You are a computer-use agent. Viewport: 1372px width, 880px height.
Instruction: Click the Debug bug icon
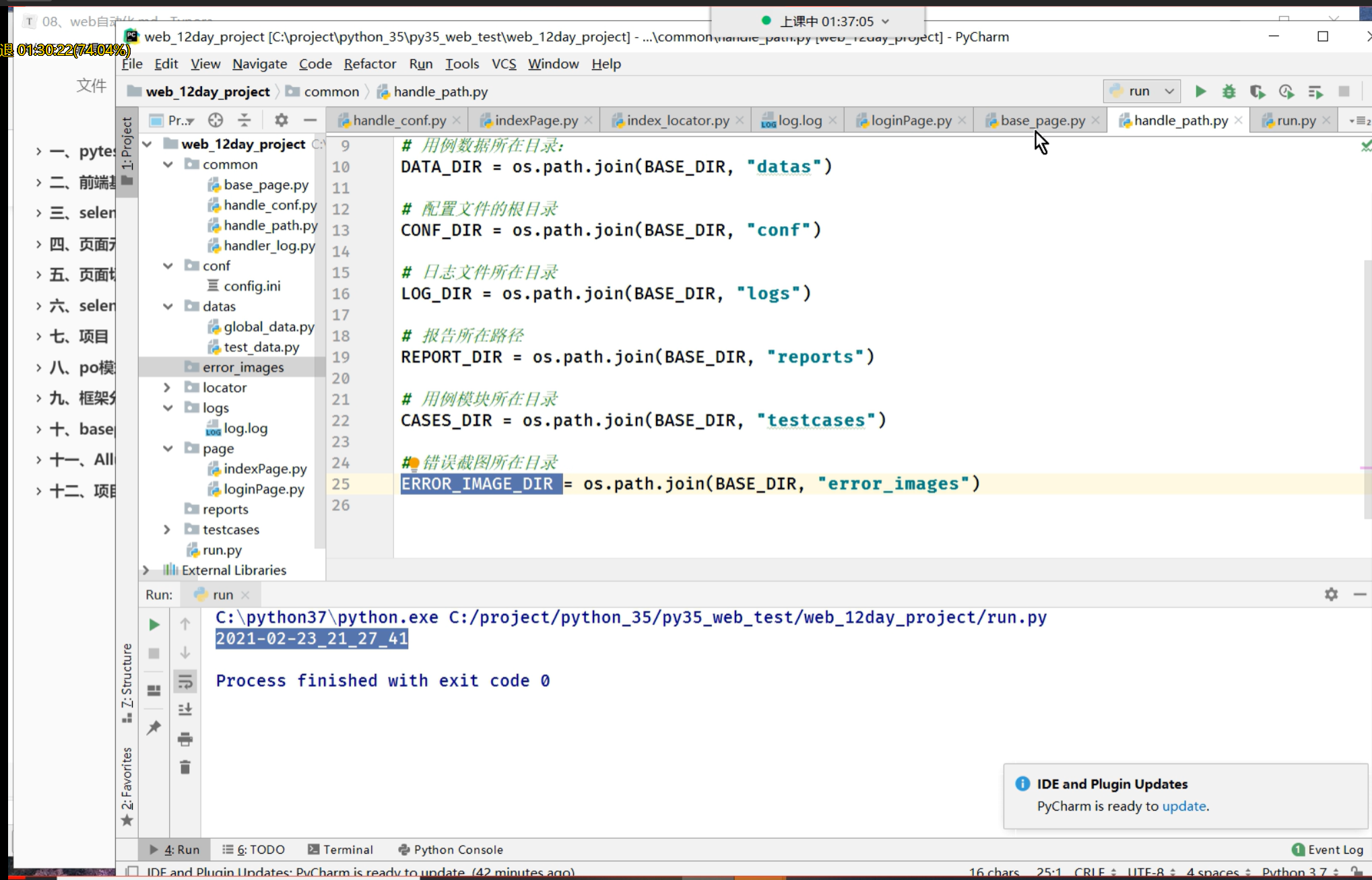point(1229,92)
